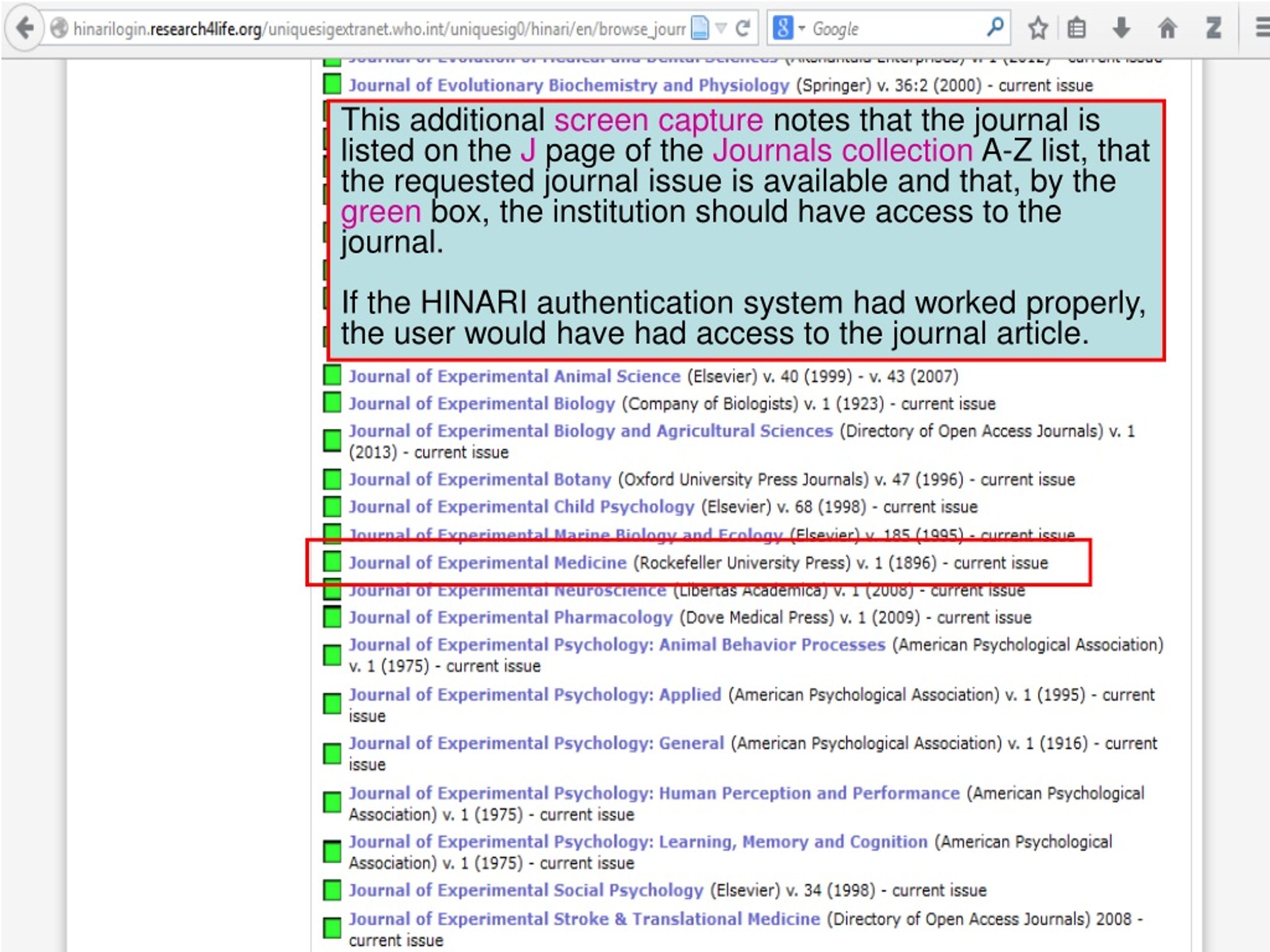Click green box beside Journal of Experimental Medicine
The height and width of the screenshot is (952, 1270).
pyautogui.click(x=332, y=562)
